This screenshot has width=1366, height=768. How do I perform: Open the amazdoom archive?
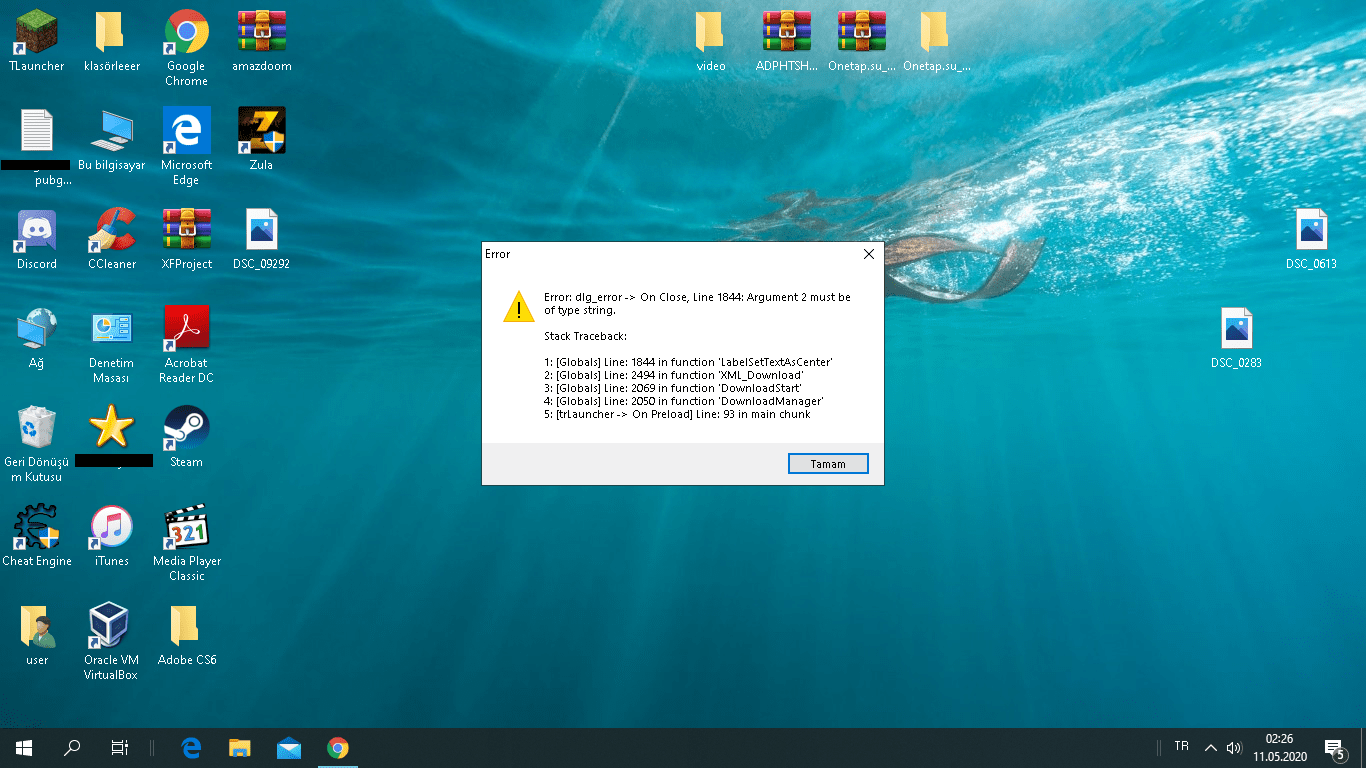click(x=261, y=42)
